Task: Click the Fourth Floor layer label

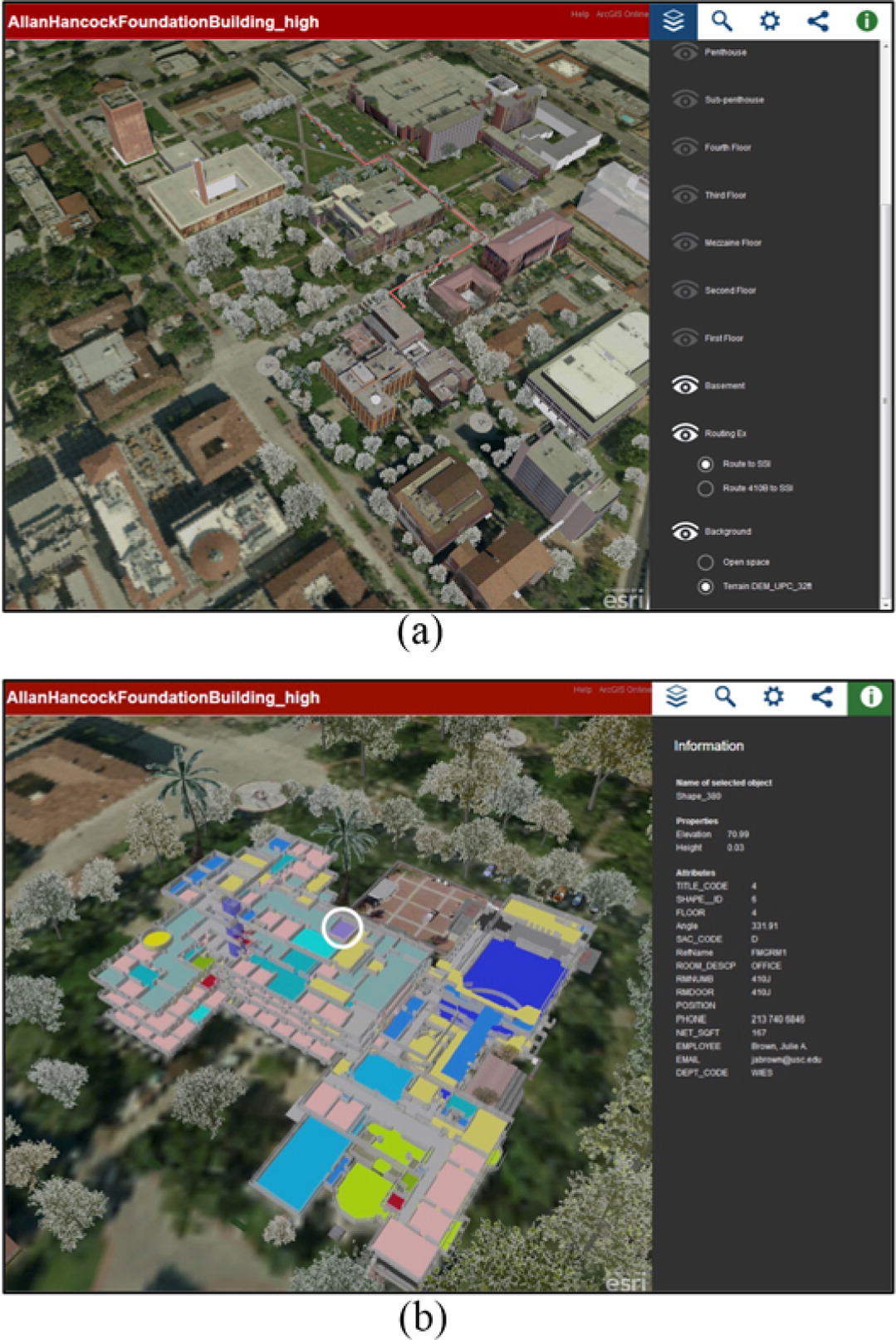Action: point(727,148)
